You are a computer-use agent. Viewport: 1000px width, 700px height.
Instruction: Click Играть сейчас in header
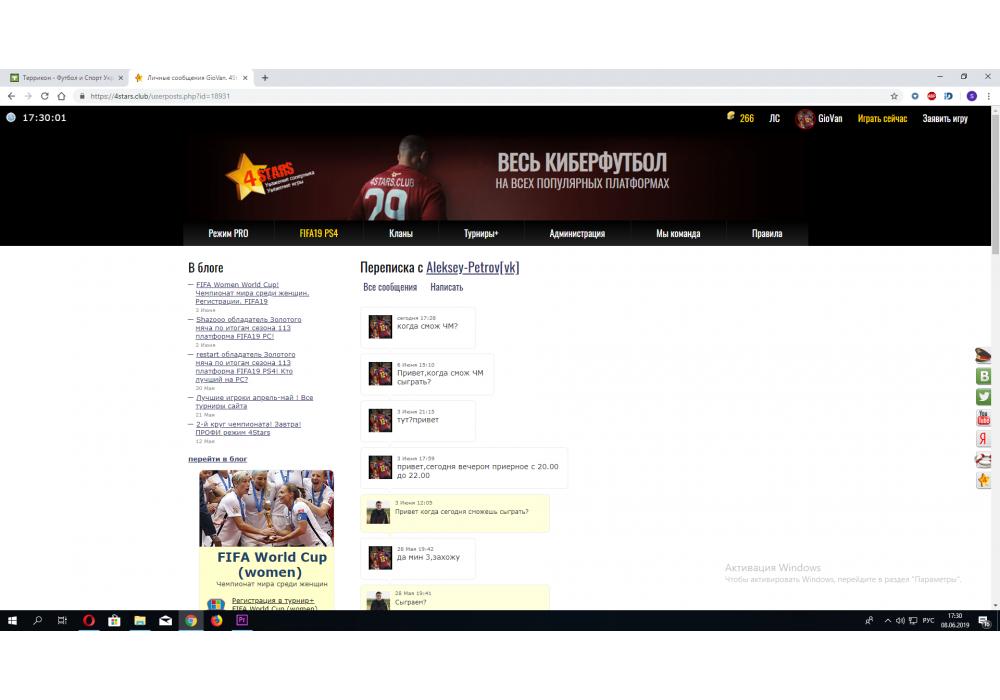click(882, 119)
